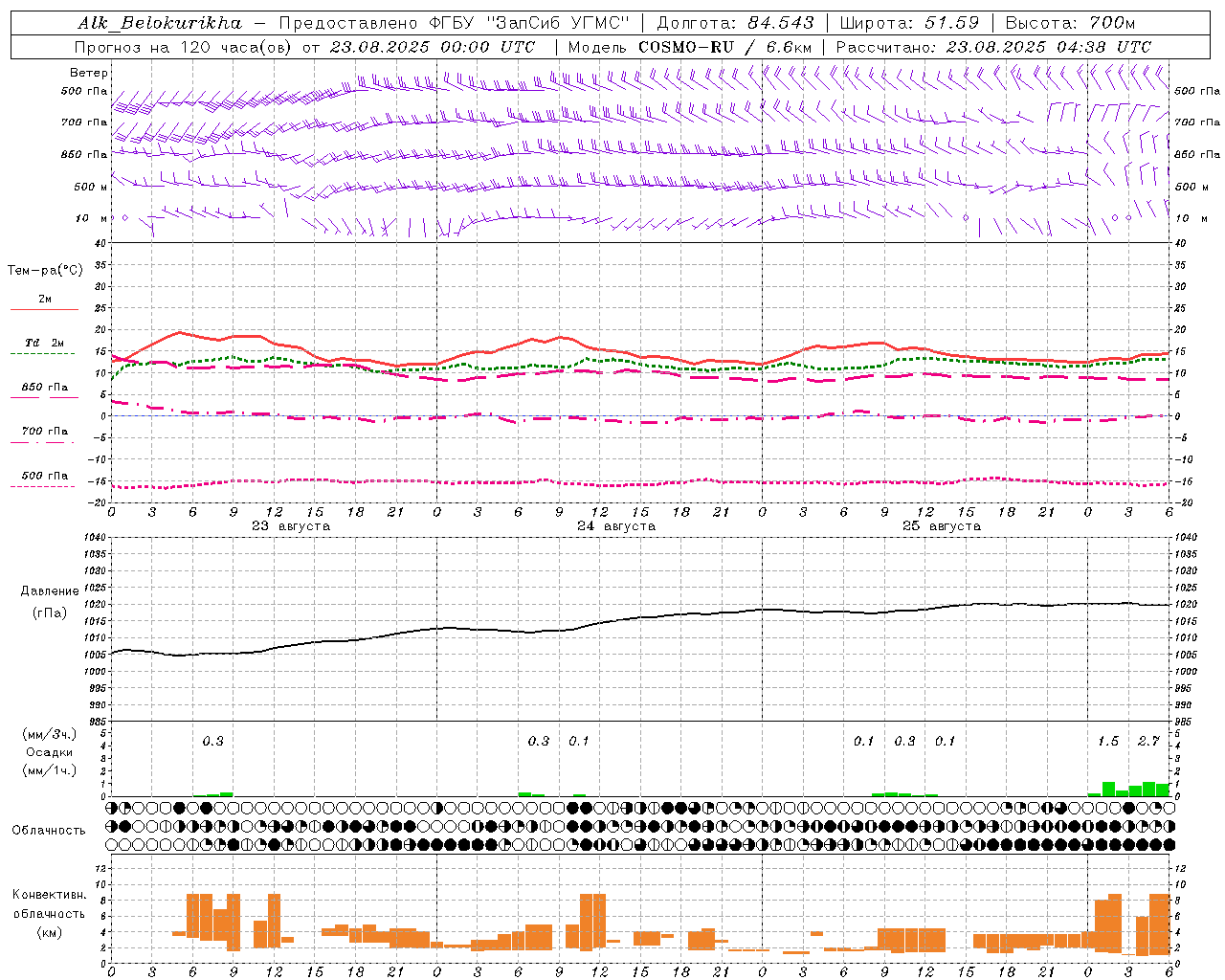This screenshot has width=1225, height=980.
Task: Click the model name COSMO-RU / 6.6км
Action: click(x=724, y=47)
